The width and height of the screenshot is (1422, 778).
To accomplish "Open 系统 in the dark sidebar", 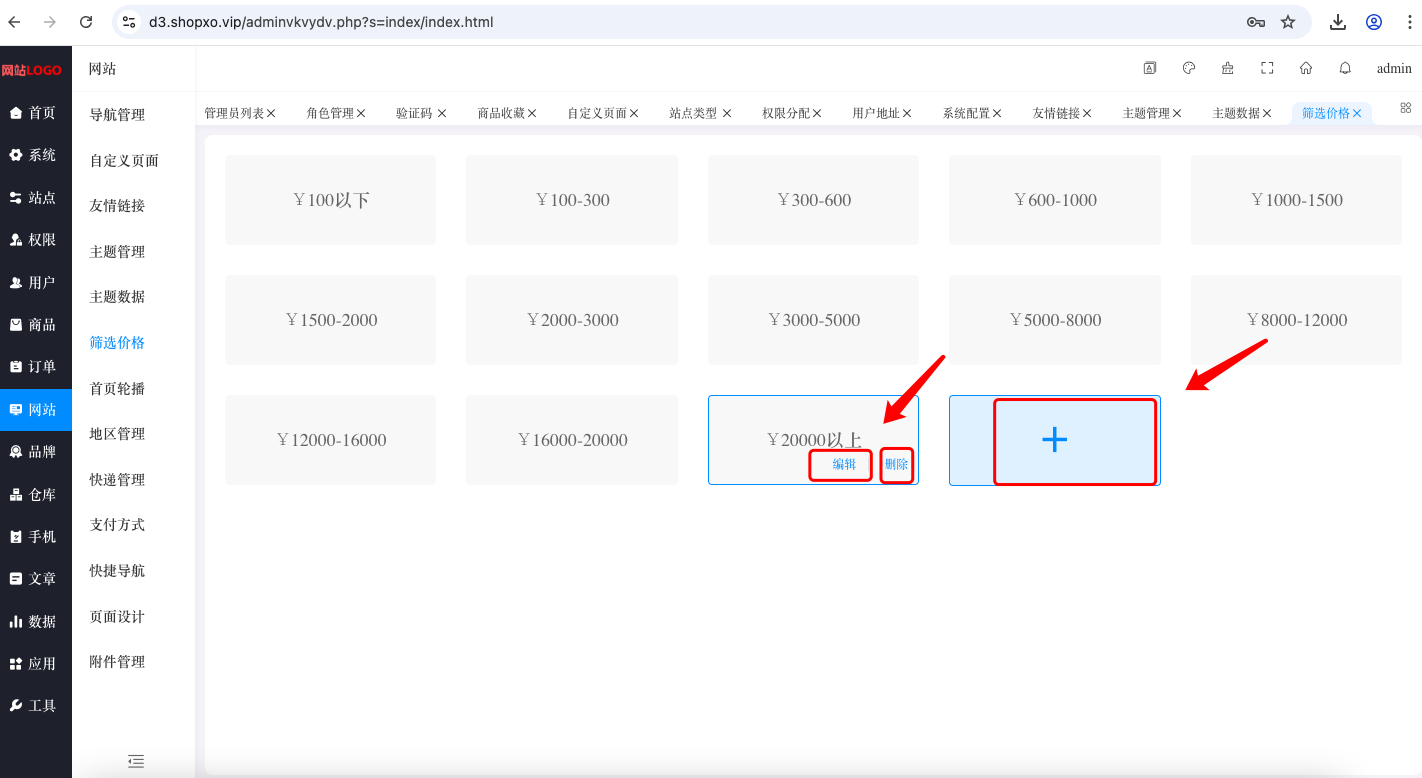I will point(36,155).
